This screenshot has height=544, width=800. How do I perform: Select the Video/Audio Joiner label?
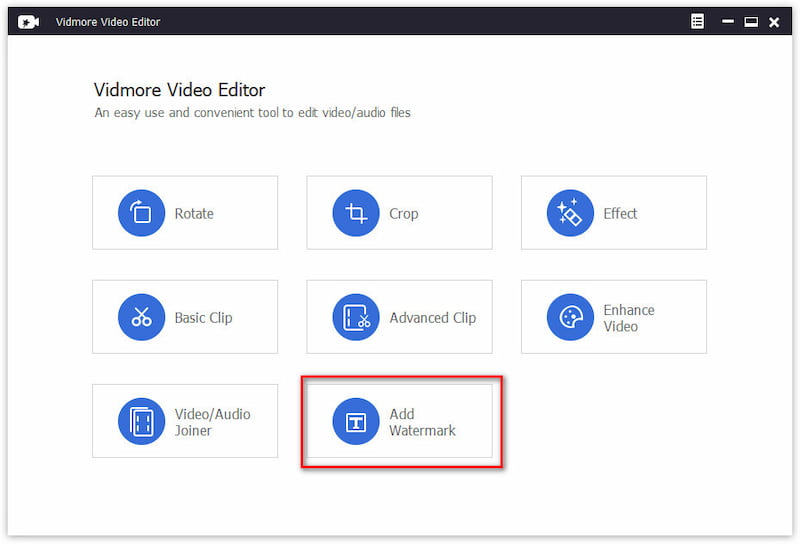pos(212,422)
